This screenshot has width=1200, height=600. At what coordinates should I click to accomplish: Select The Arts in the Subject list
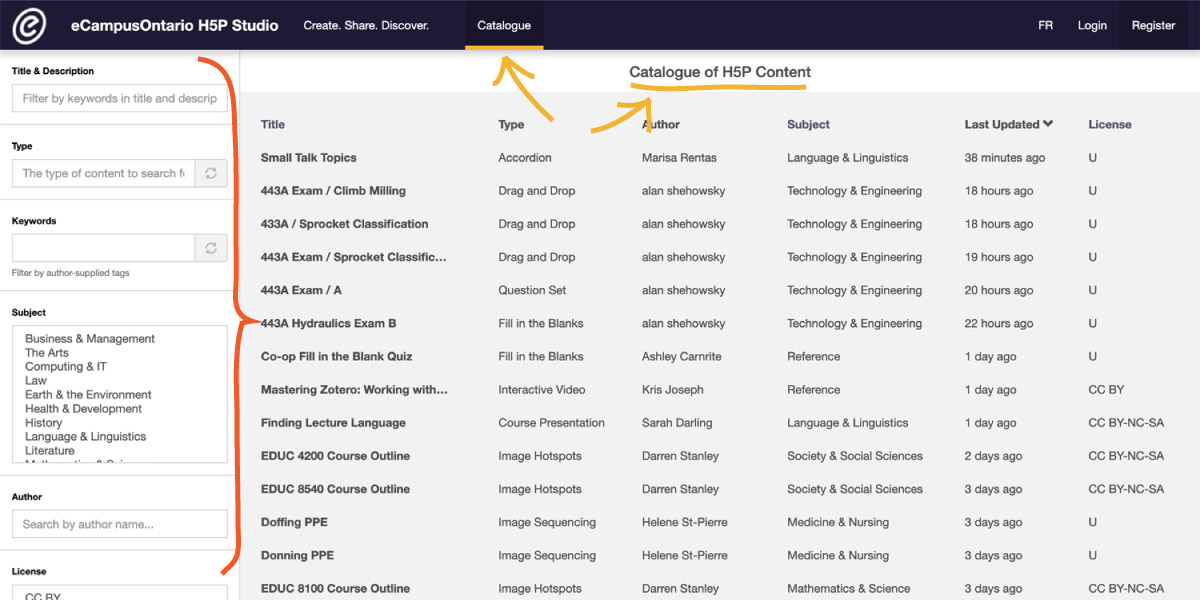pos(47,353)
